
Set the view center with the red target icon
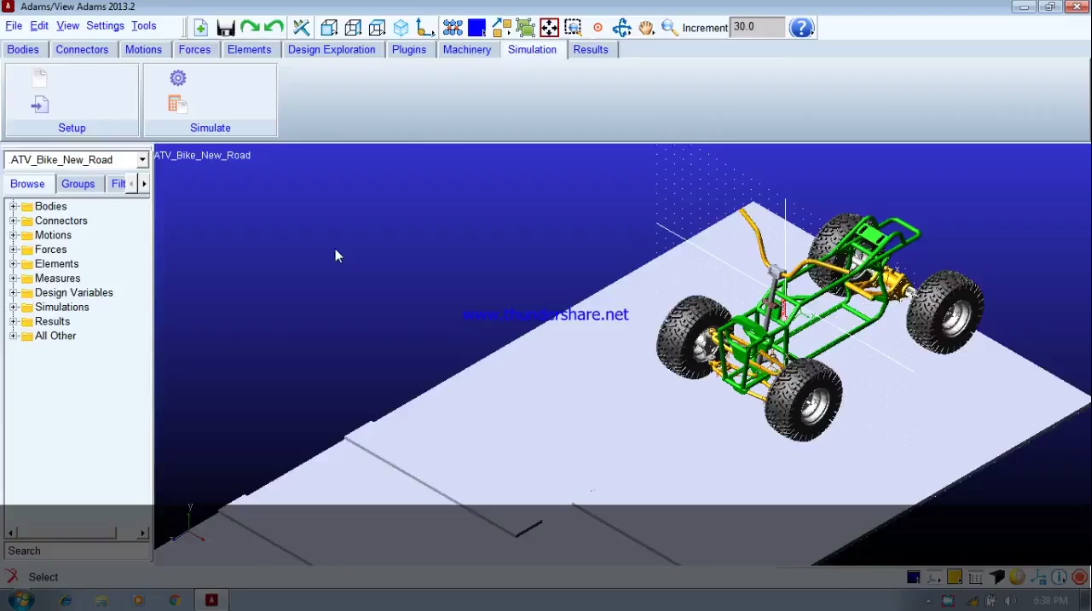click(x=598, y=28)
